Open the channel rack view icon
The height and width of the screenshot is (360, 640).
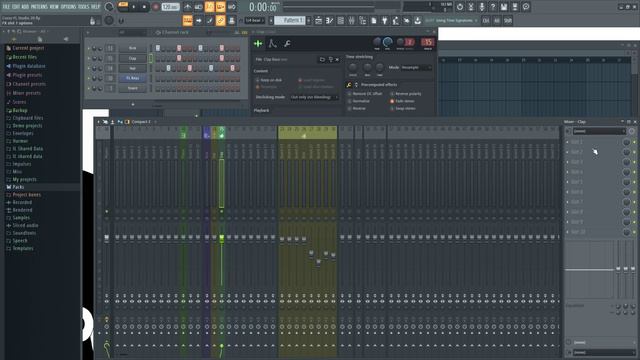click(x=340, y=20)
